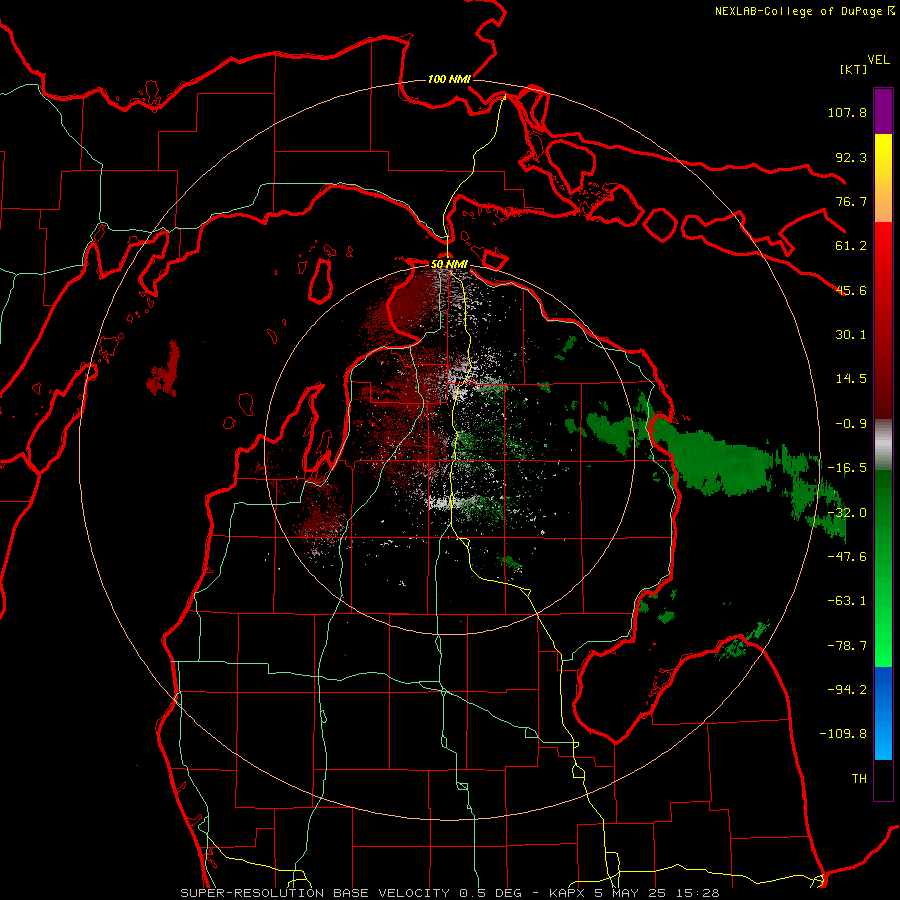Click the -47.6 velocity scale value
The width and height of the screenshot is (900, 900).
pyautogui.click(x=847, y=557)
